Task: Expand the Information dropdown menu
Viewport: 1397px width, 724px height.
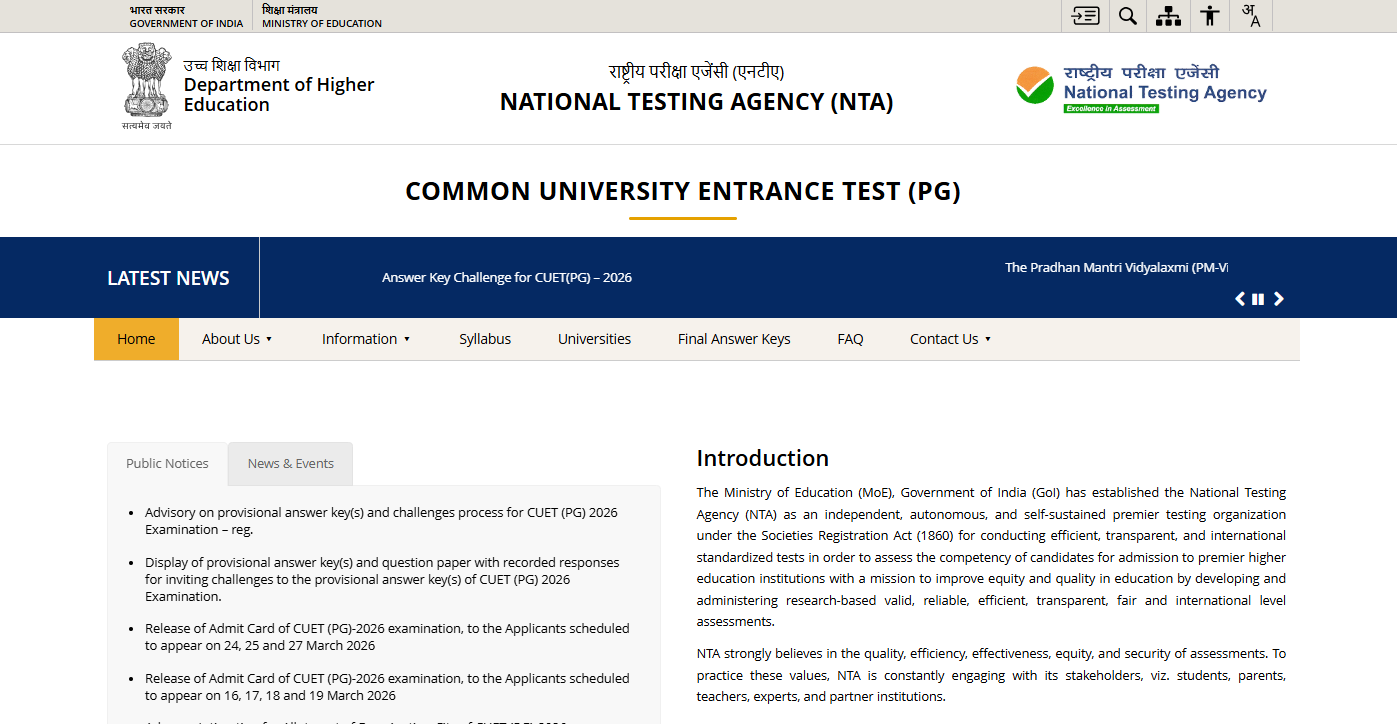Action: click(366, 339)
